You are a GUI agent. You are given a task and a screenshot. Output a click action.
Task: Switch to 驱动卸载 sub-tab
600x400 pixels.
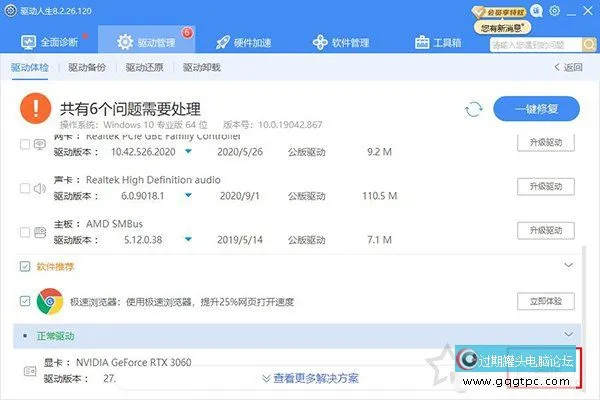202,67
